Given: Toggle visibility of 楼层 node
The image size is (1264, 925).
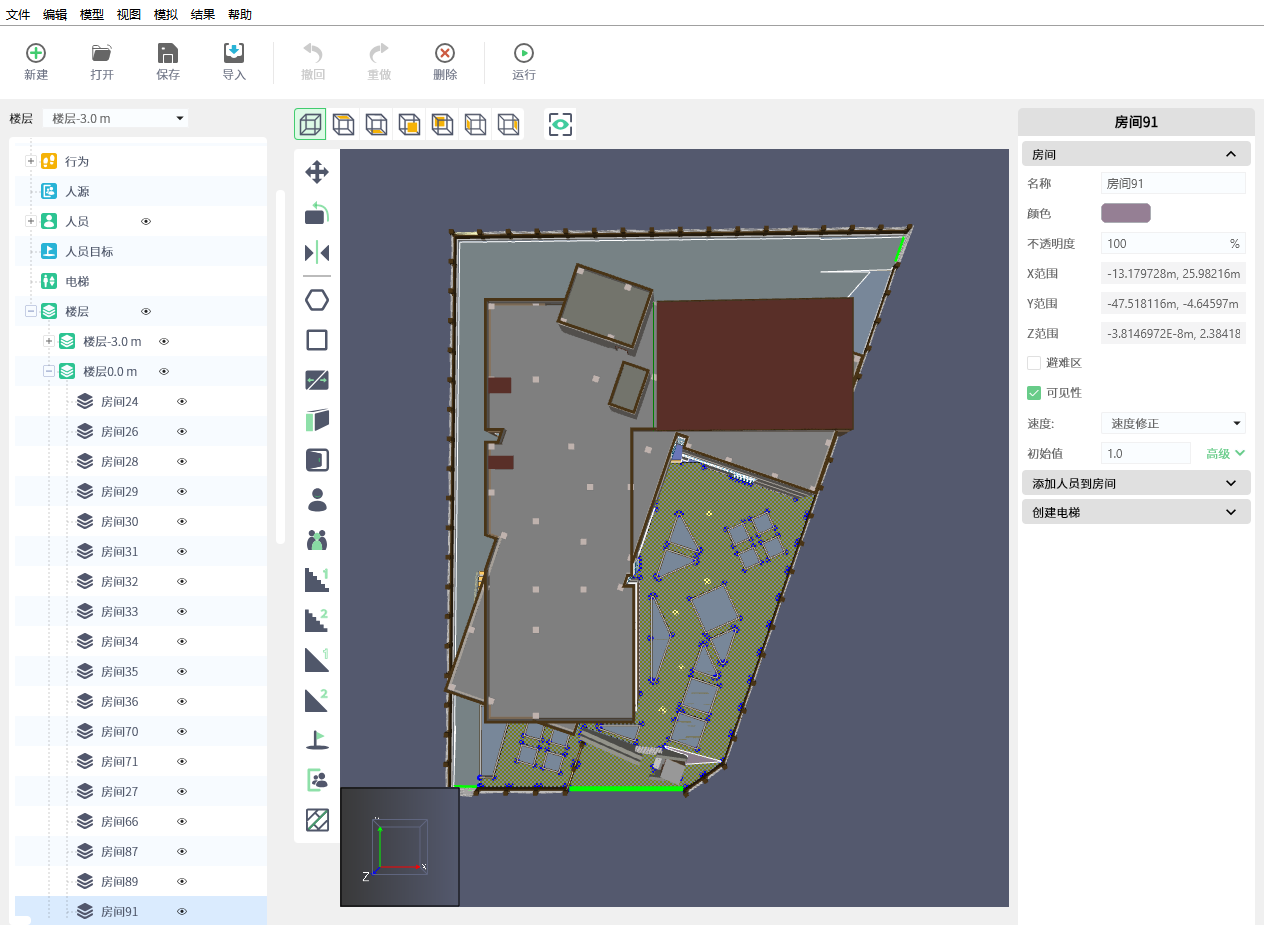Looking at the screenshot, I should click(146, 311).
